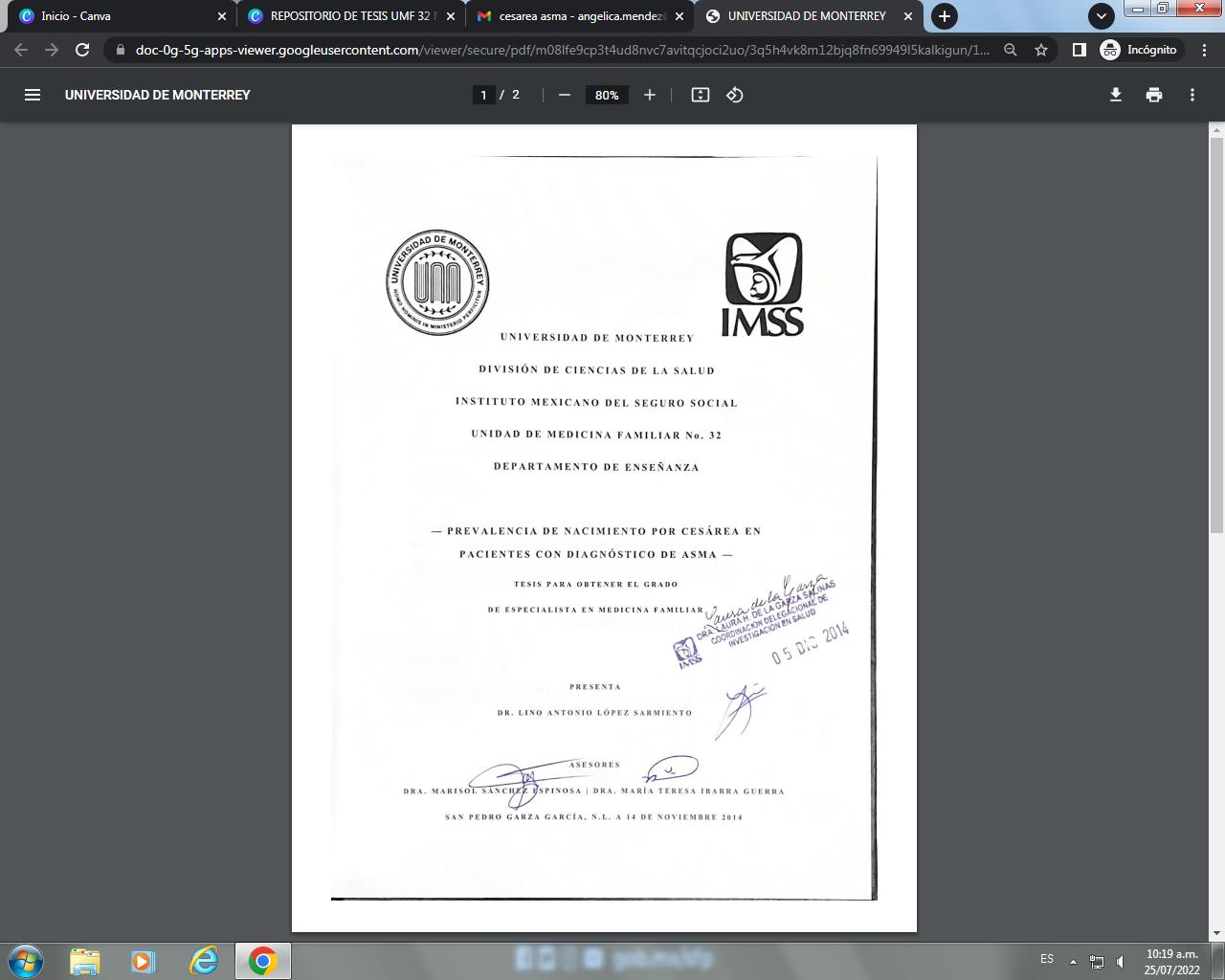Click the address bar URL
The height and width of the screenshot is (980, 1225).
[x=563, y=50]
